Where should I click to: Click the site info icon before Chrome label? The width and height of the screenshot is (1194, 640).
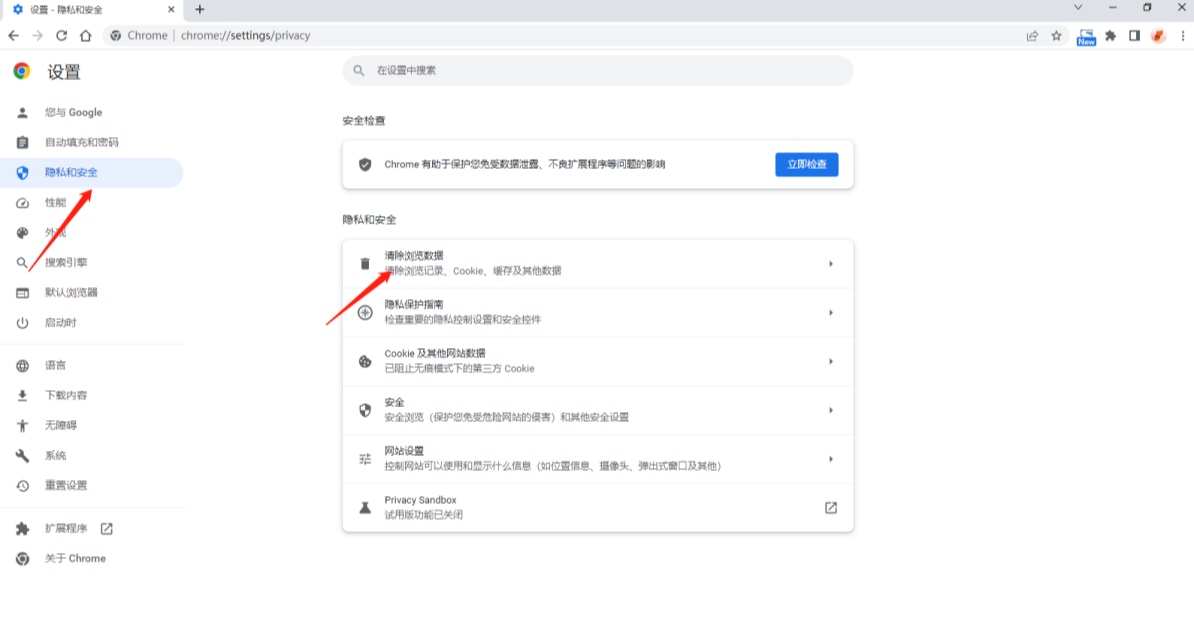116,36
